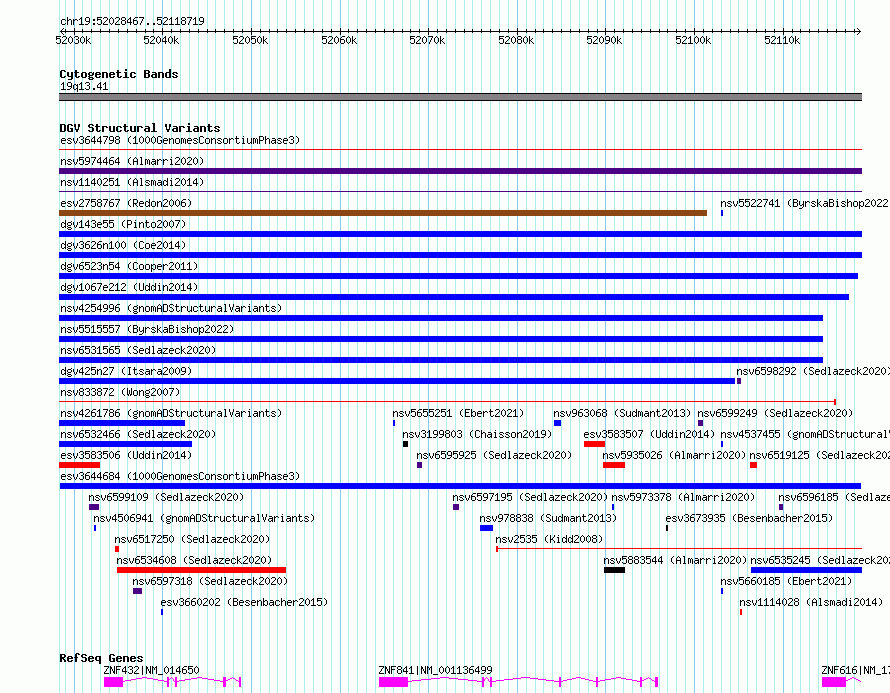Click nsv5515557 ByrskaBishop2022 label
890x693 pixels.
click(147, 329)
